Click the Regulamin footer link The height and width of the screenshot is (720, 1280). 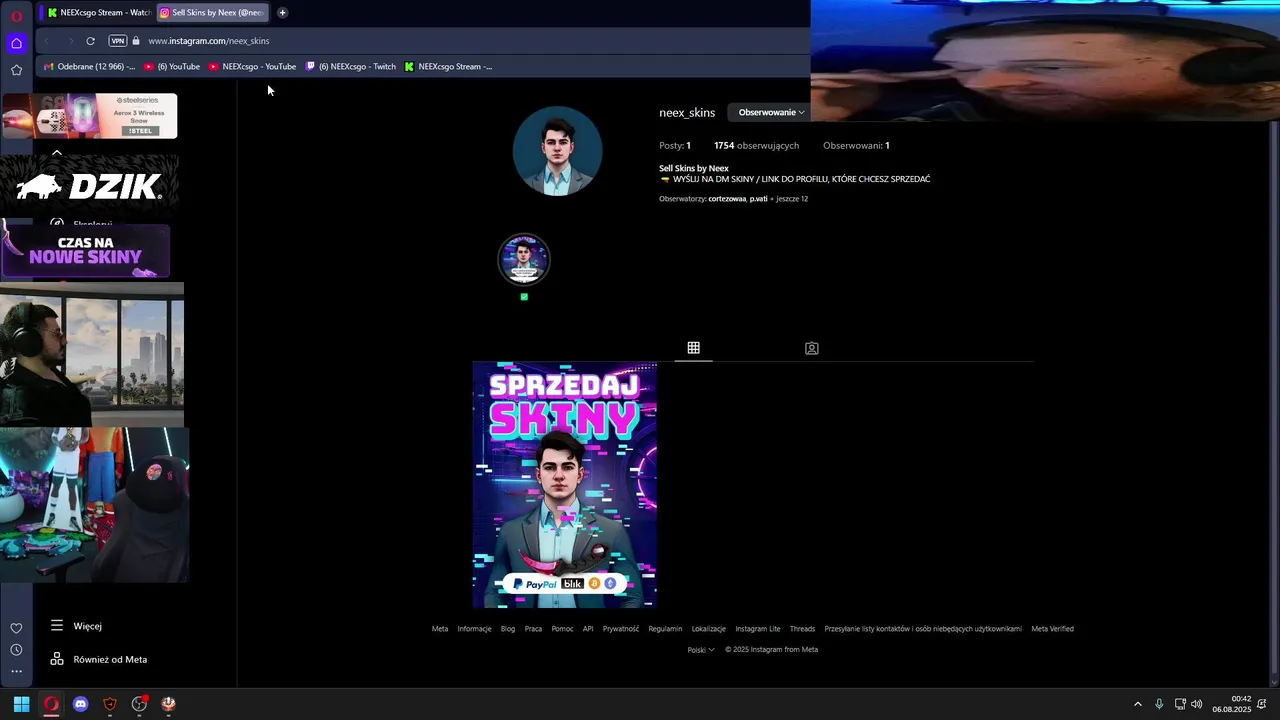(665, 629)
